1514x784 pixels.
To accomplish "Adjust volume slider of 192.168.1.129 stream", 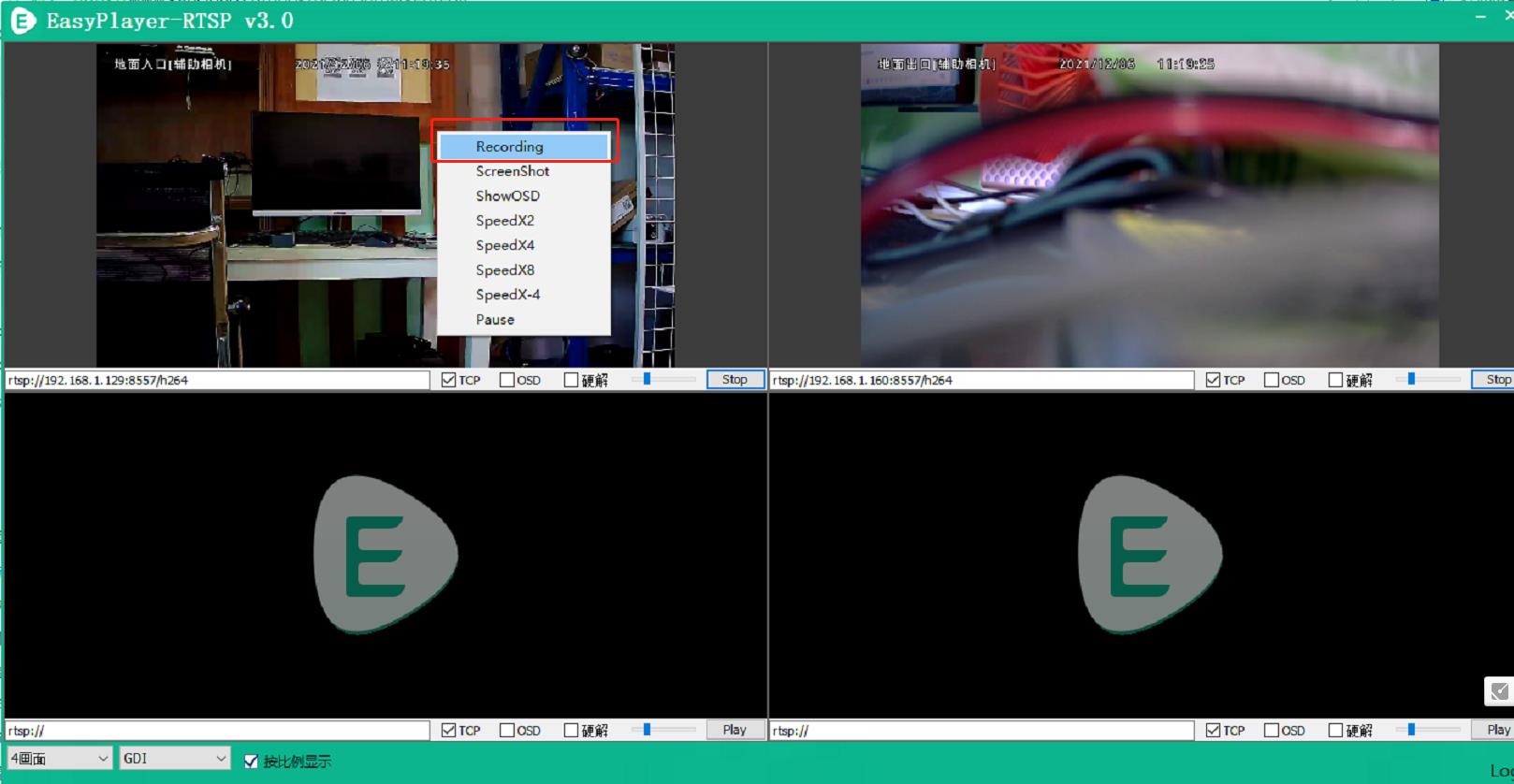I will 664,380.
